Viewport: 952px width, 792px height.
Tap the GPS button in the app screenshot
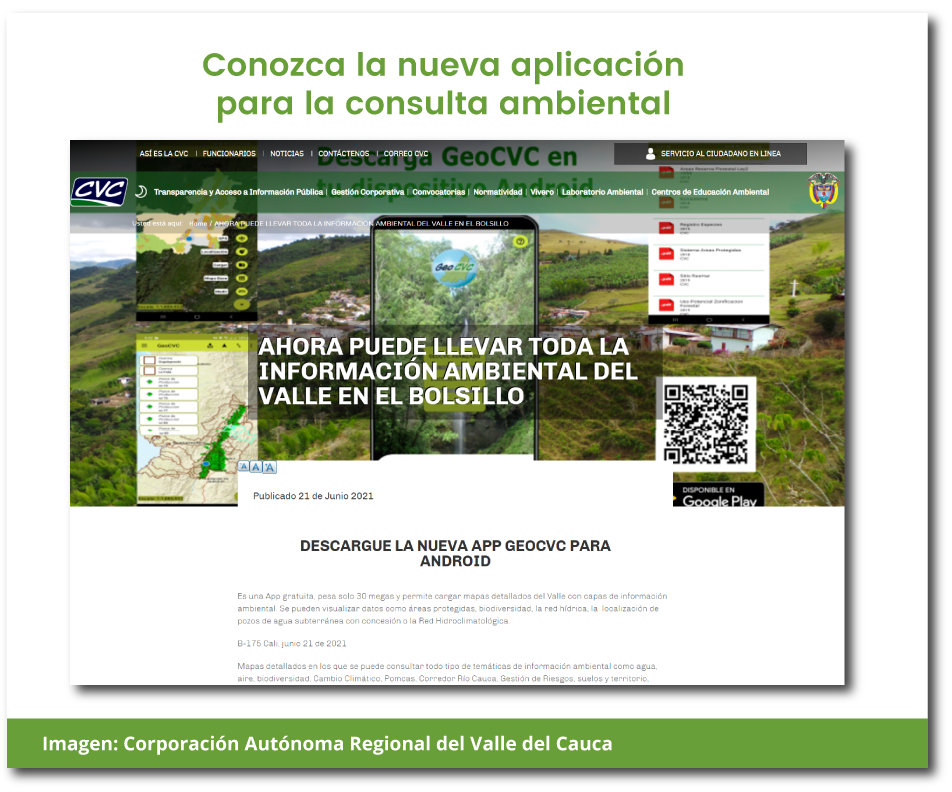pos(242,238)
